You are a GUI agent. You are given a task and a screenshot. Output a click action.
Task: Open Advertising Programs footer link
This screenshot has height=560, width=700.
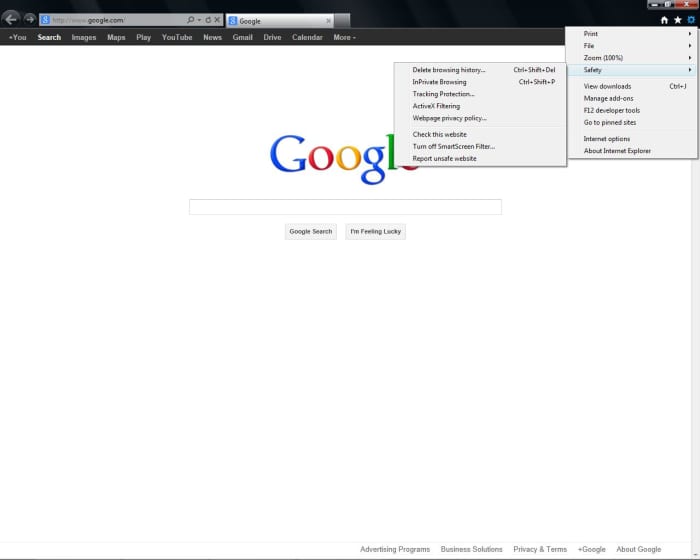[x=395, y=549]
